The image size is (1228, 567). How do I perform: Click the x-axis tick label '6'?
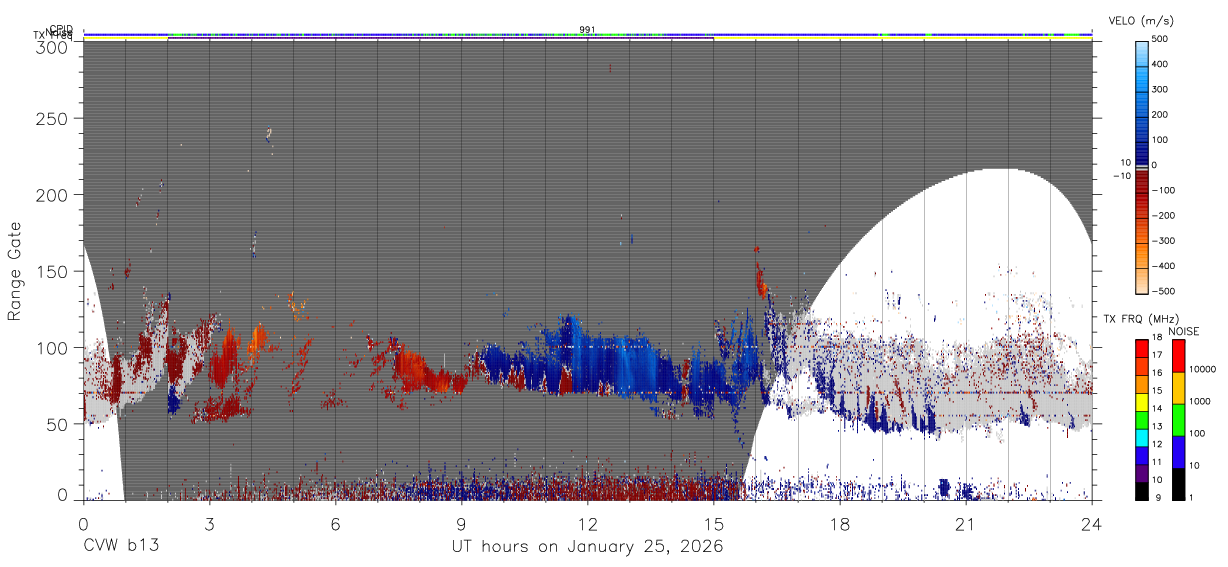[335, 523]
